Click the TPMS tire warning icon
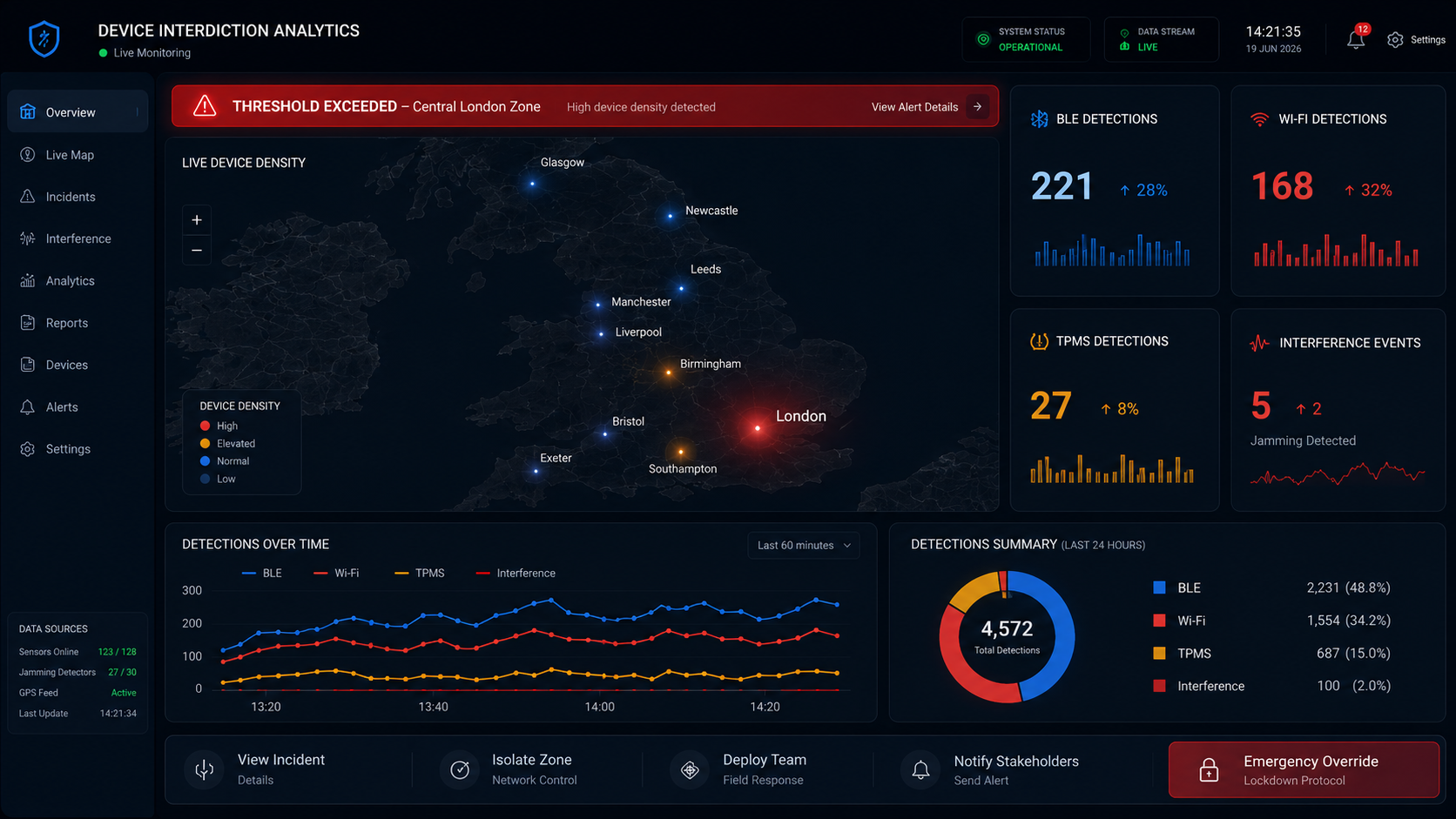 point(1039,341)
